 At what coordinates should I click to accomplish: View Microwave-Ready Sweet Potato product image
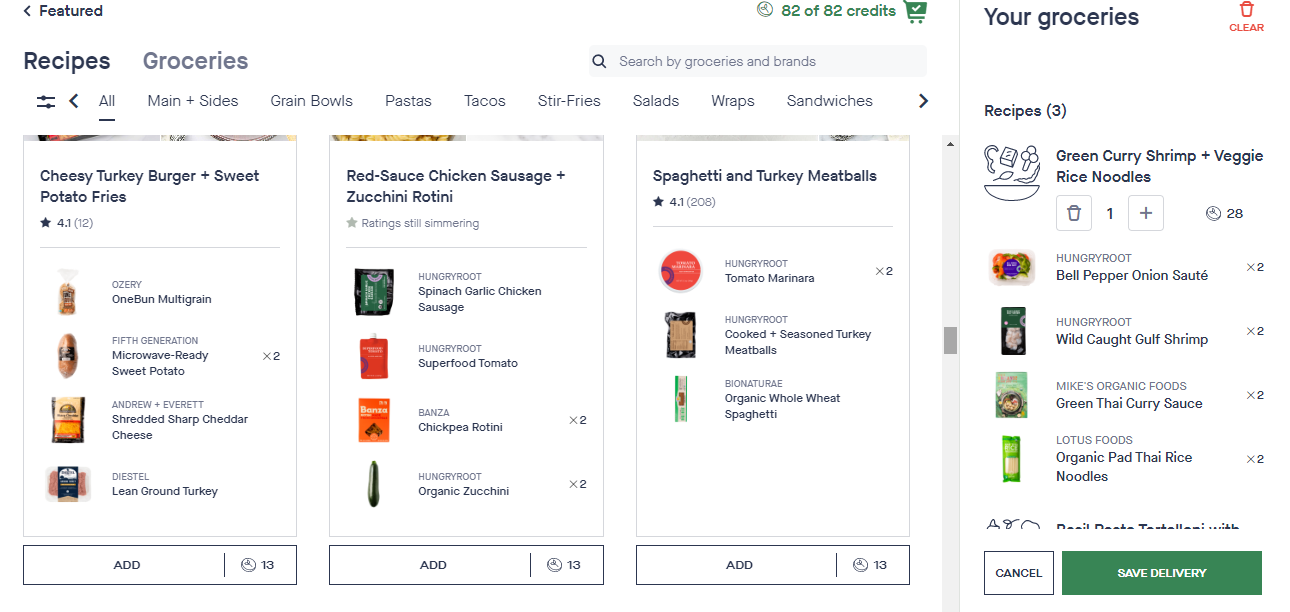(68, 356)
